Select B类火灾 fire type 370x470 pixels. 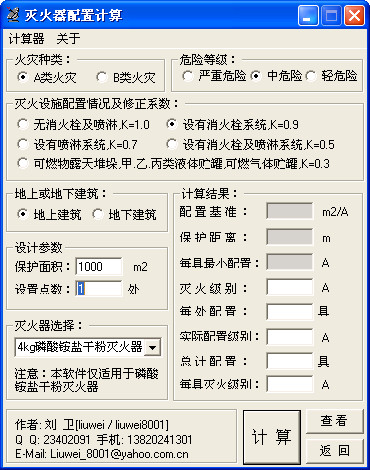[126, 77]
